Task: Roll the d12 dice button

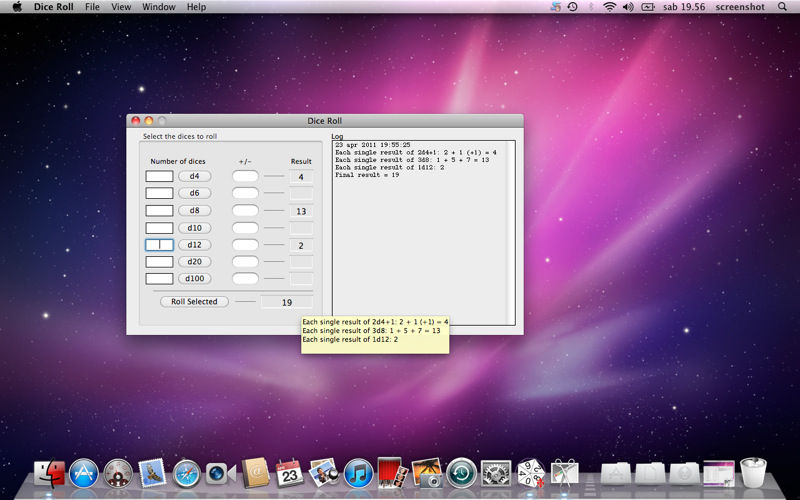Action: click(194, 244)
